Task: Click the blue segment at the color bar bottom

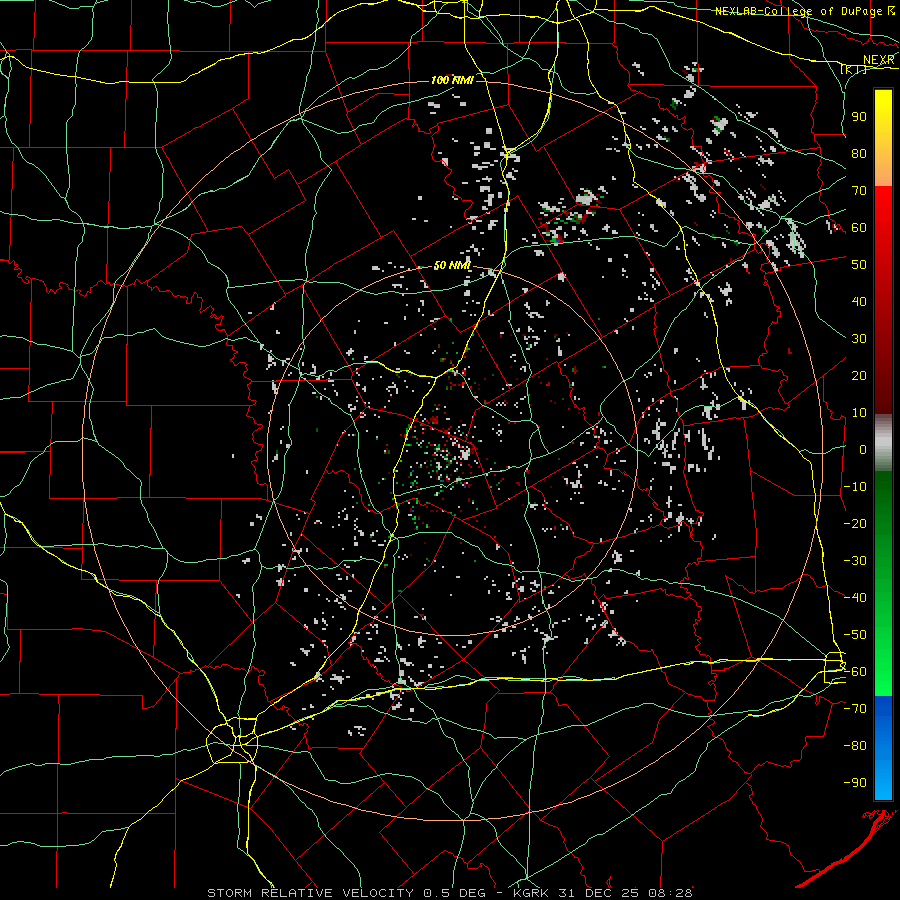Action: [883, 747]
